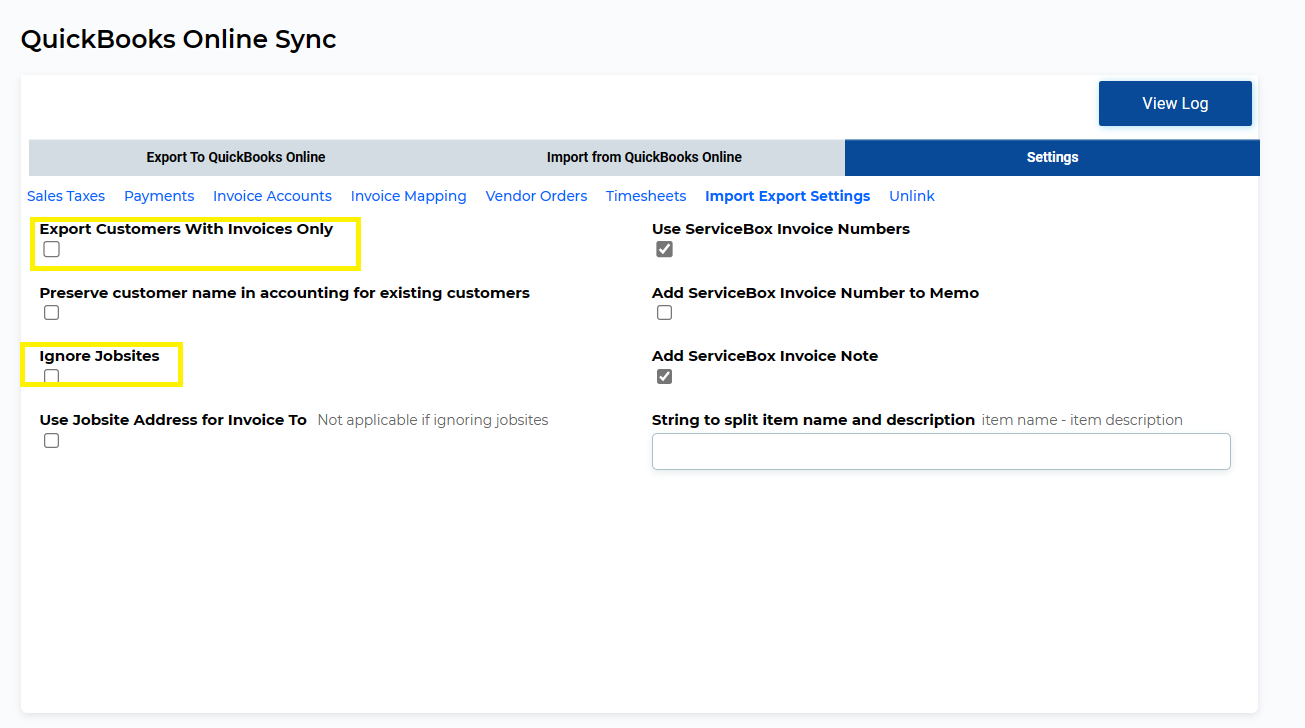
Task: Select Import Export Settings link
Action: click(x=788, y=196)
